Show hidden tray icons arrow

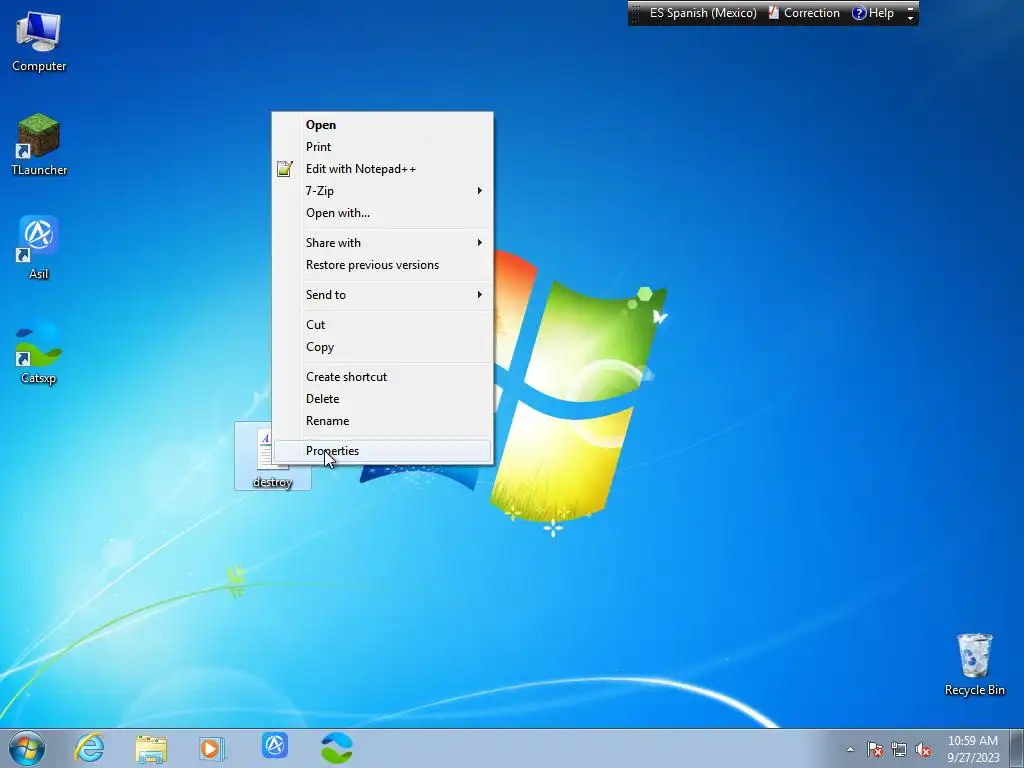point(850,749)
